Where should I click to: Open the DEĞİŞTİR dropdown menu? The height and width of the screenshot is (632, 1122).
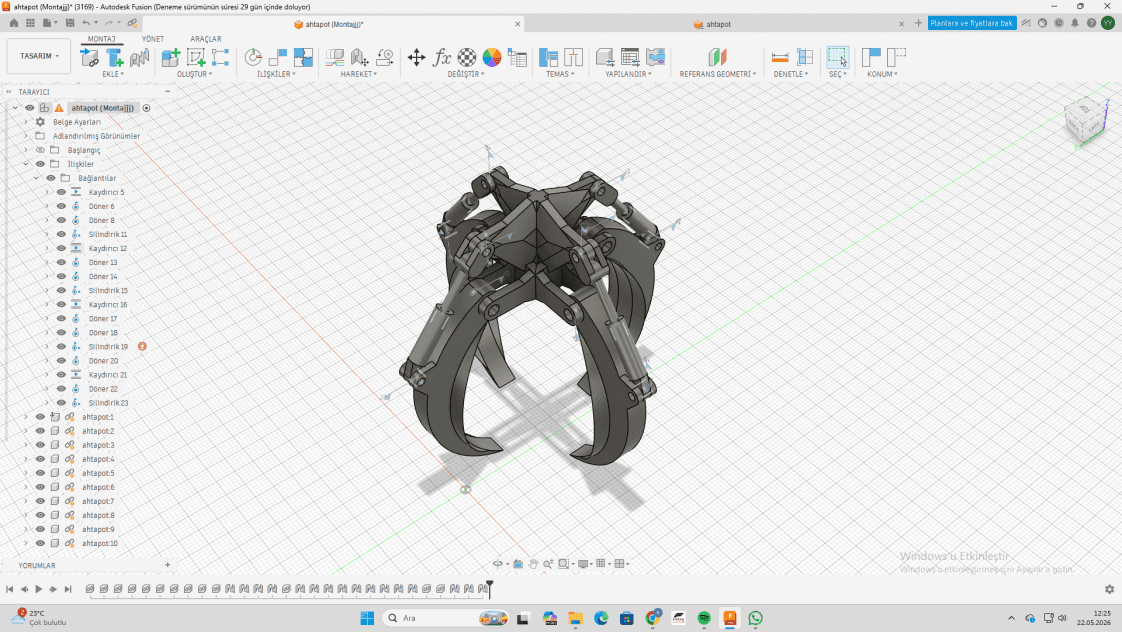point(466,74)
